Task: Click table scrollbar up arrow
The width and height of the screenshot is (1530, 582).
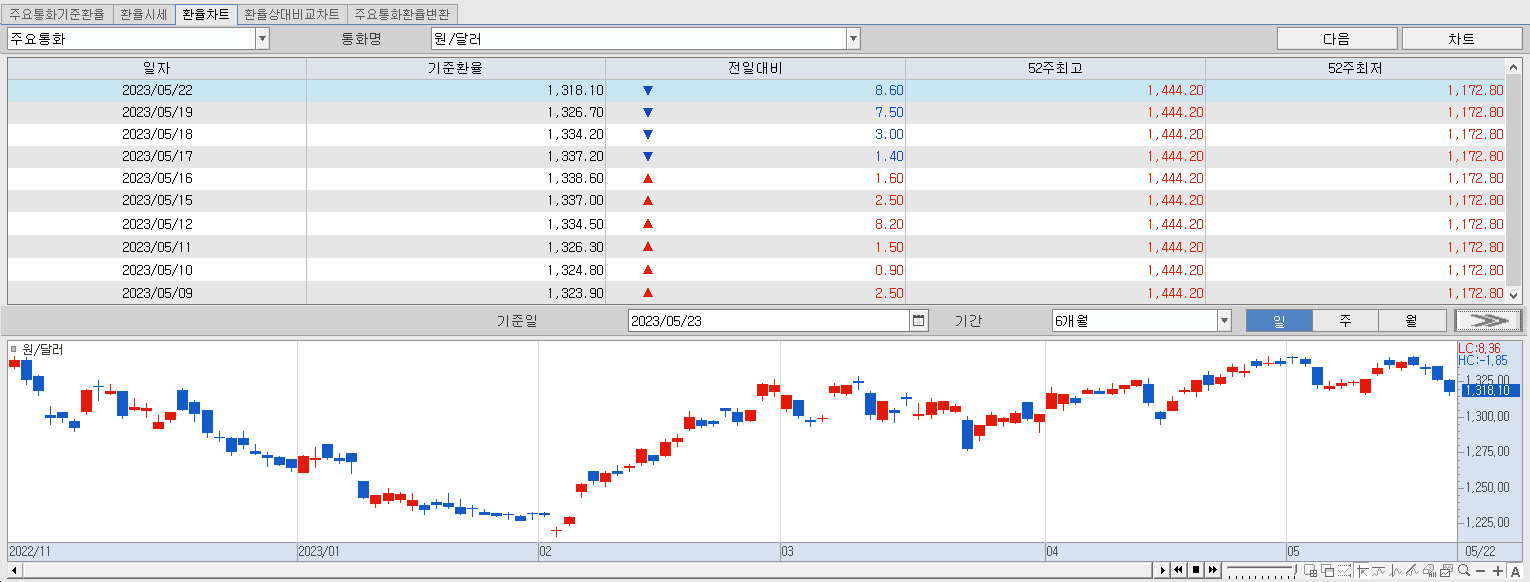Action: (x=1513, y=66)
